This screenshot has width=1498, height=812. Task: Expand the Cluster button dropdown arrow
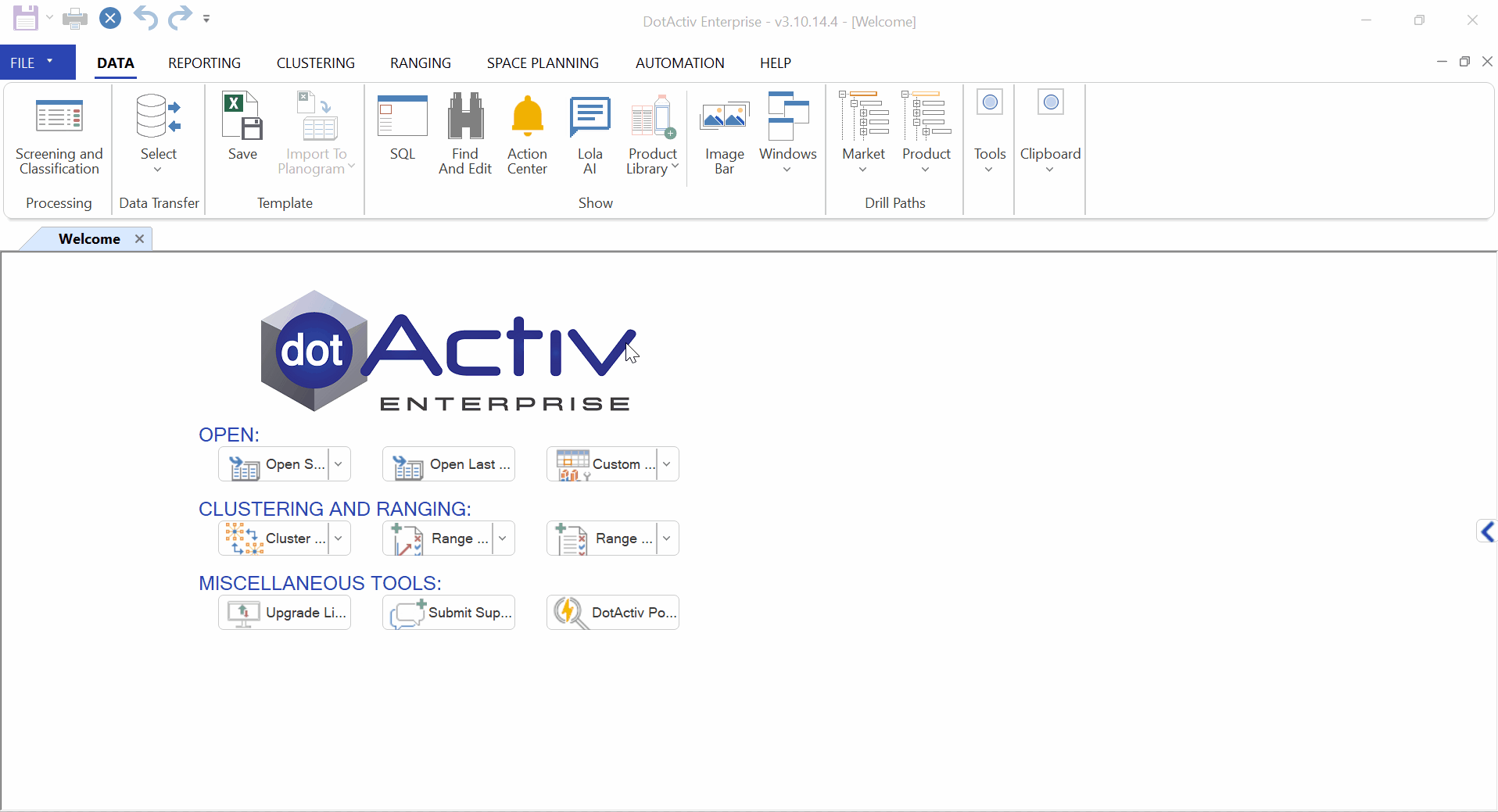coord(339,538)
